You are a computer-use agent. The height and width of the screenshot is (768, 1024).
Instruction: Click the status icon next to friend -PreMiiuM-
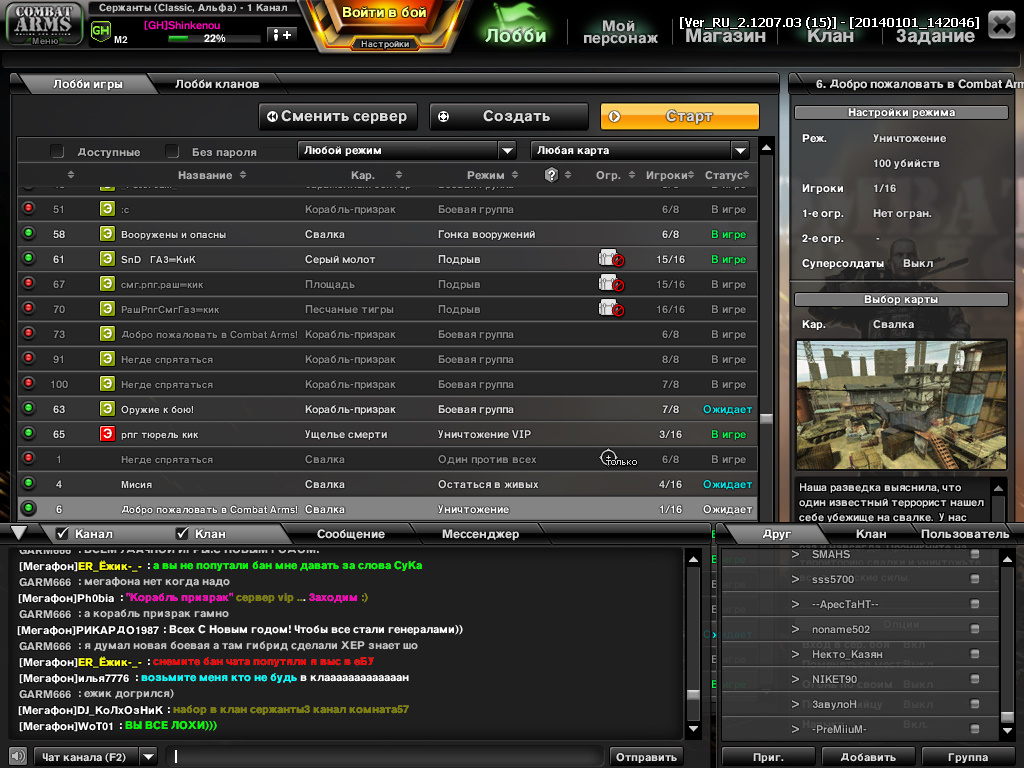(974, 729)
